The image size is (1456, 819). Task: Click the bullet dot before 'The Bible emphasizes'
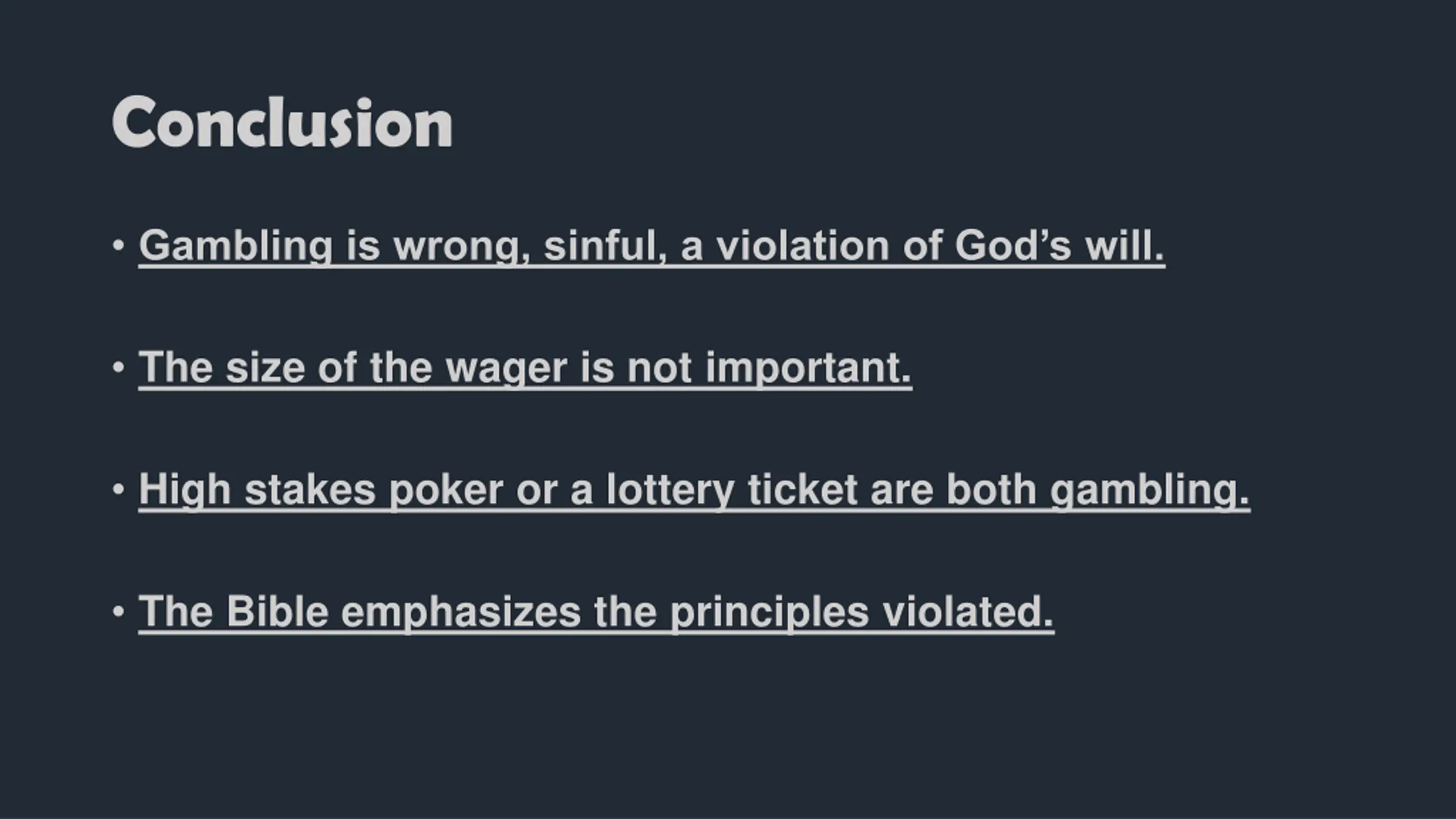coord(118,611)
